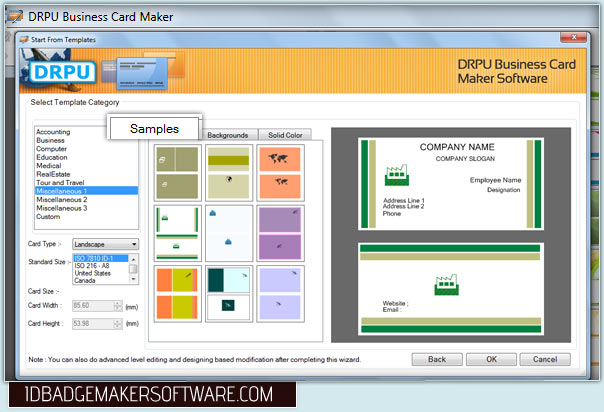Click the DRPU logo in banner
Viewport: 604px width, 412px height.
(x=62, y=72)
